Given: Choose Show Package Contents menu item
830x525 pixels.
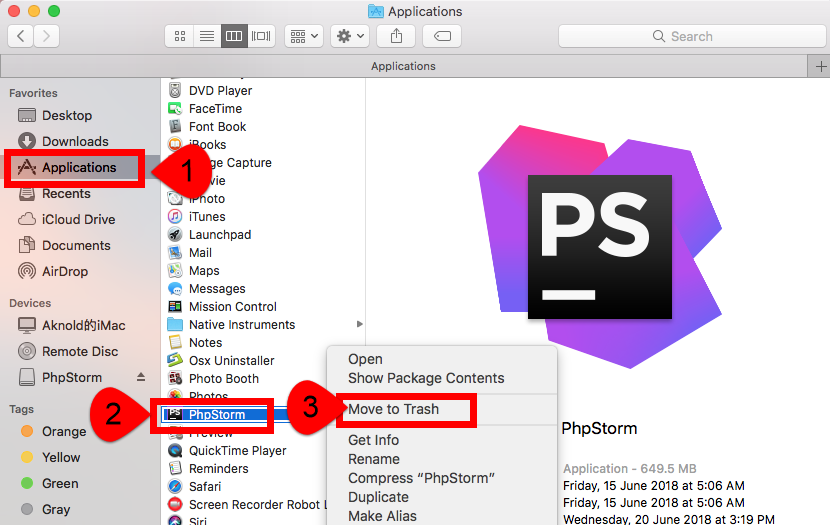Looking at the screenshot, I should 425,378.
